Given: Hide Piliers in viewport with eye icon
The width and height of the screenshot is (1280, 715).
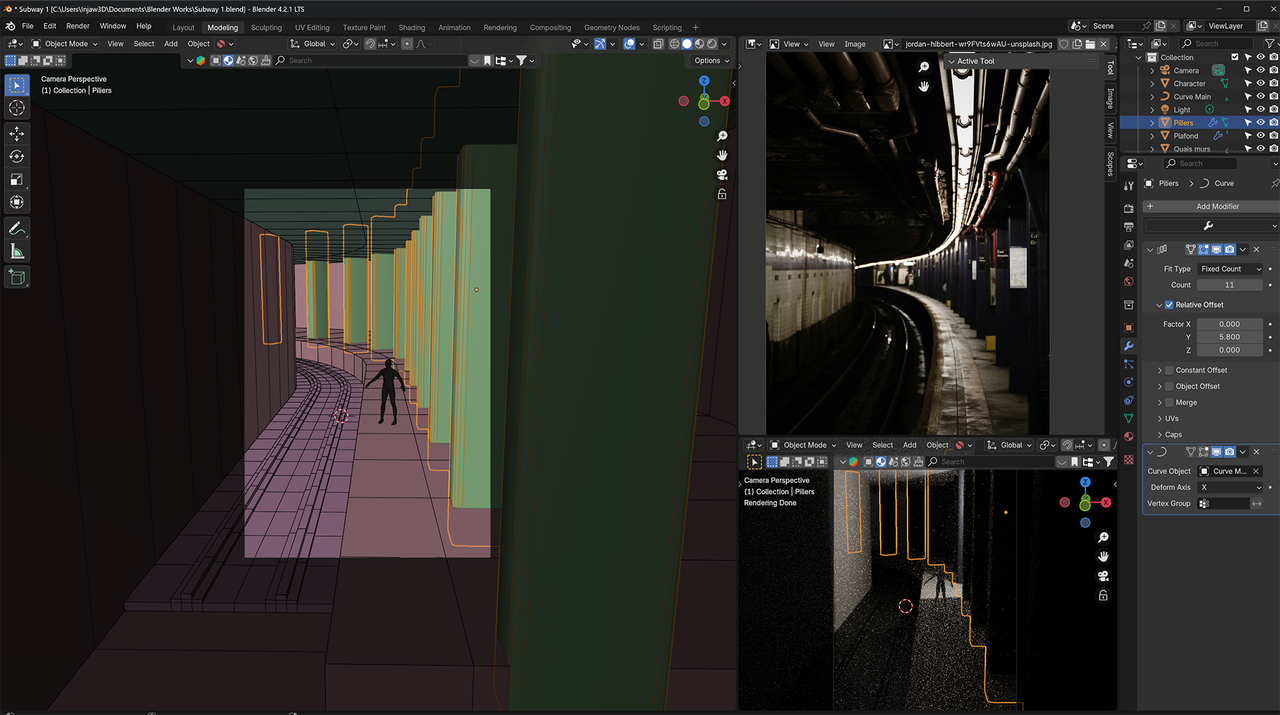Looking at the screenshot, I should (1261, 123).
